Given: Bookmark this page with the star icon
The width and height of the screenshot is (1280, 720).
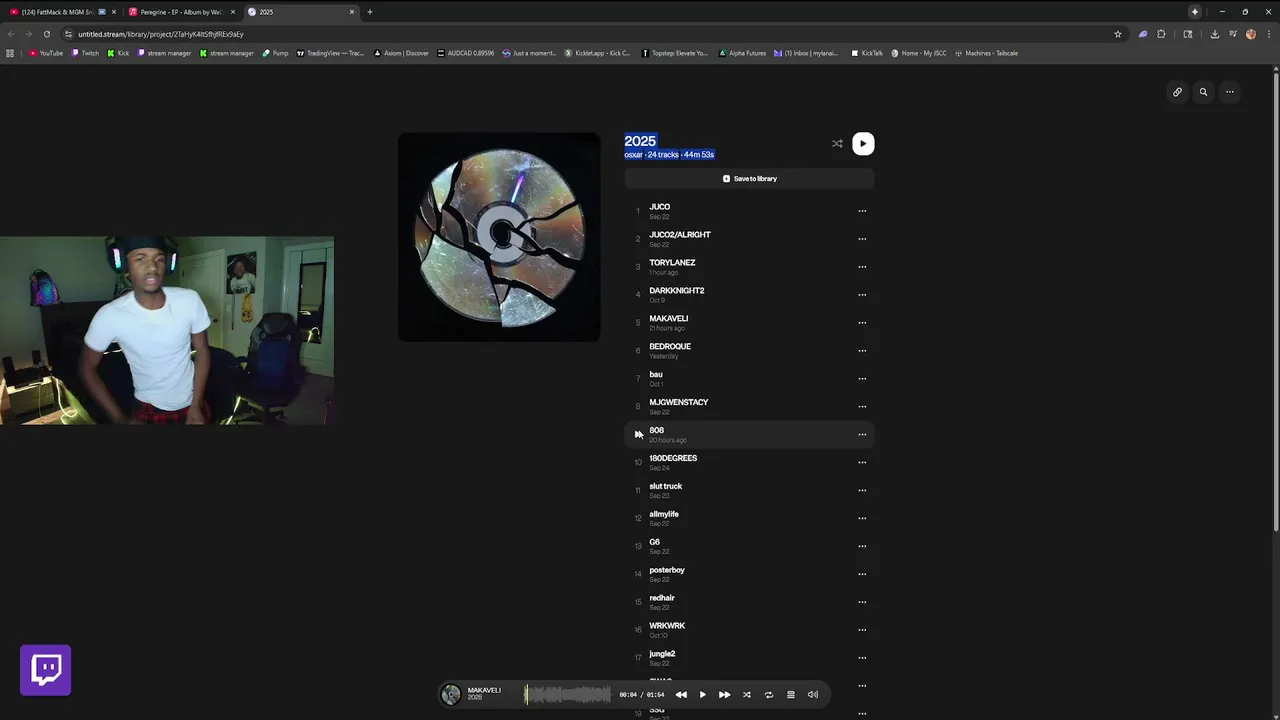Looking at the screenshot, I should (1118, 34).
